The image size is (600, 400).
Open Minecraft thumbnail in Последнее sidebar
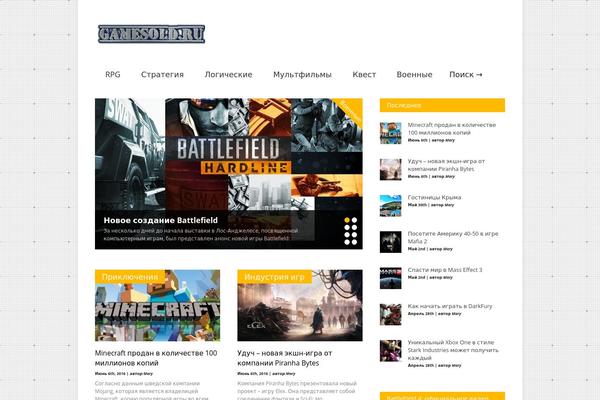391,133
